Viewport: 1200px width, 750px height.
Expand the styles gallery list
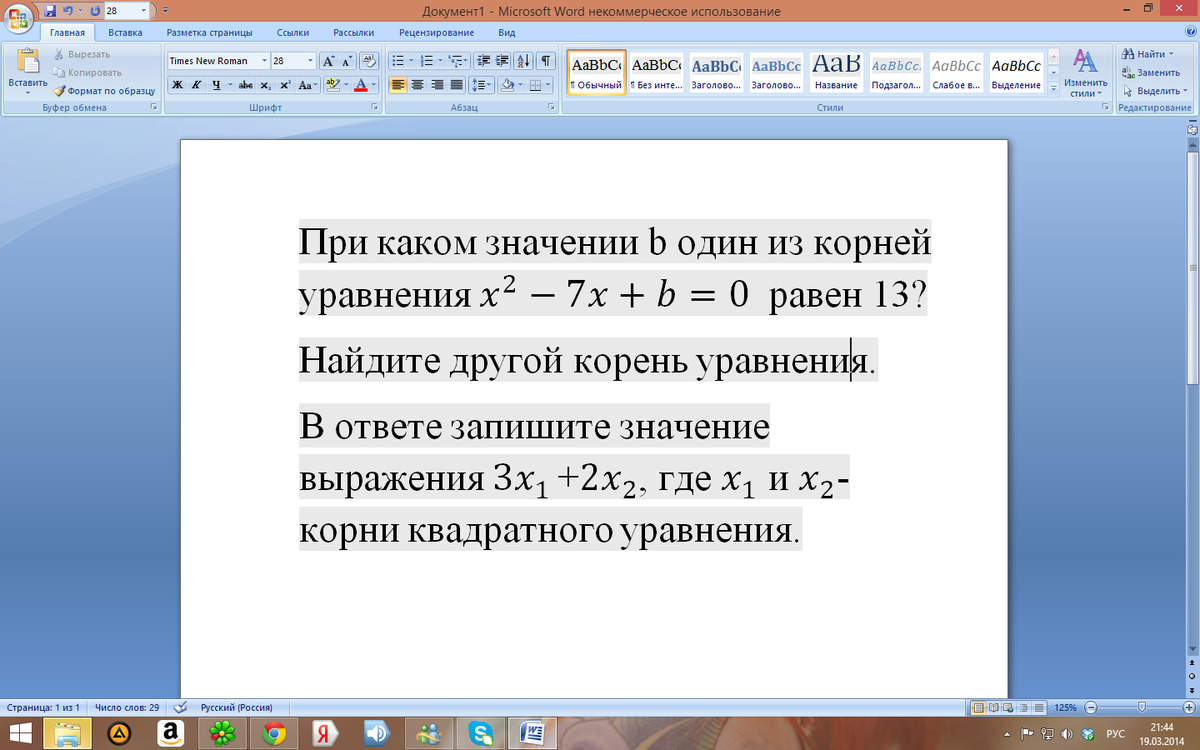click(1052, 87)
